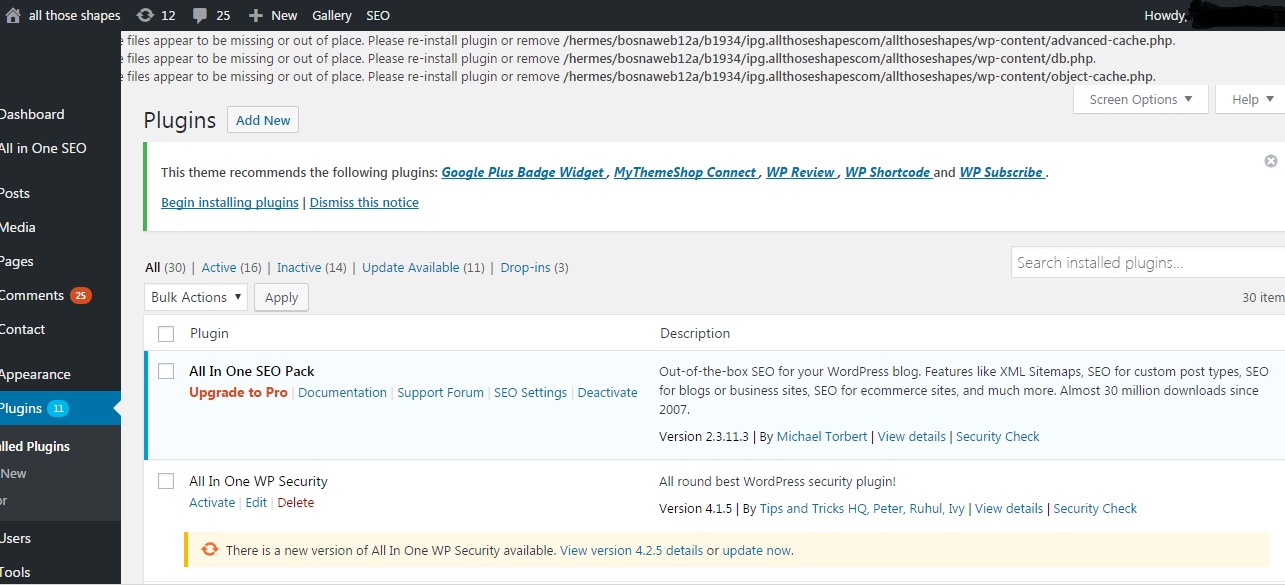Viewport: 1285px width, 585px height.
Task: Open Contact in the sidebar
Action: pos(23,329)
